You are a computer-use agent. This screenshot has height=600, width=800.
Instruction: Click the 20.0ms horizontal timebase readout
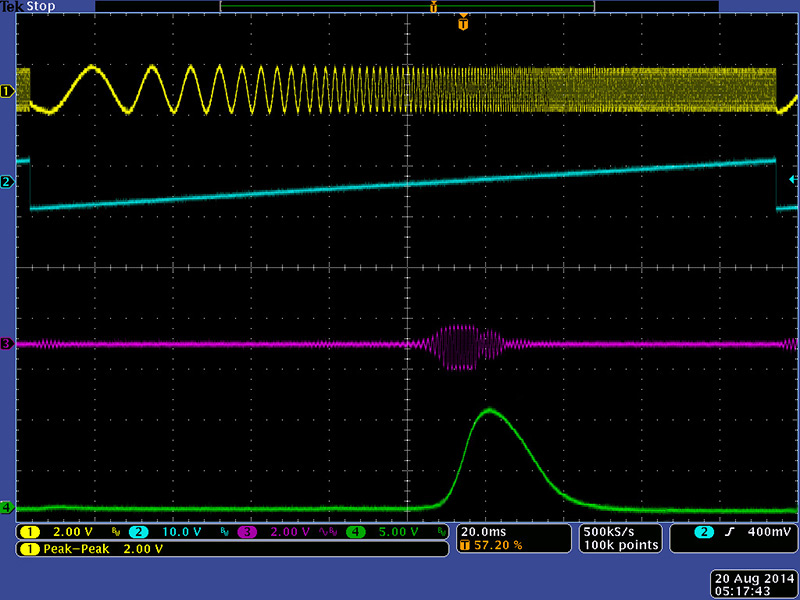[484, 532]
